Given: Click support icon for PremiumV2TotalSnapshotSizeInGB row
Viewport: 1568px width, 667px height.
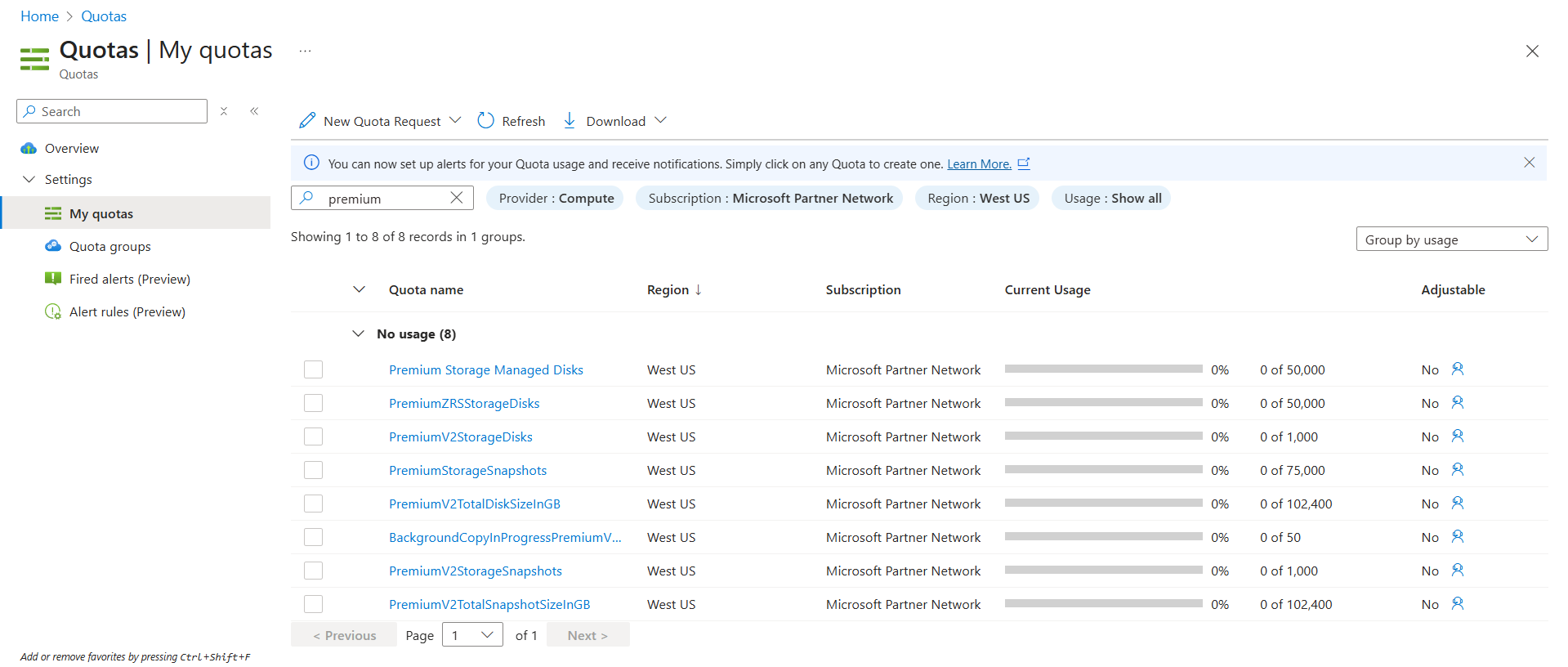Looking at the screenshot, I should tap(1458, 604).
